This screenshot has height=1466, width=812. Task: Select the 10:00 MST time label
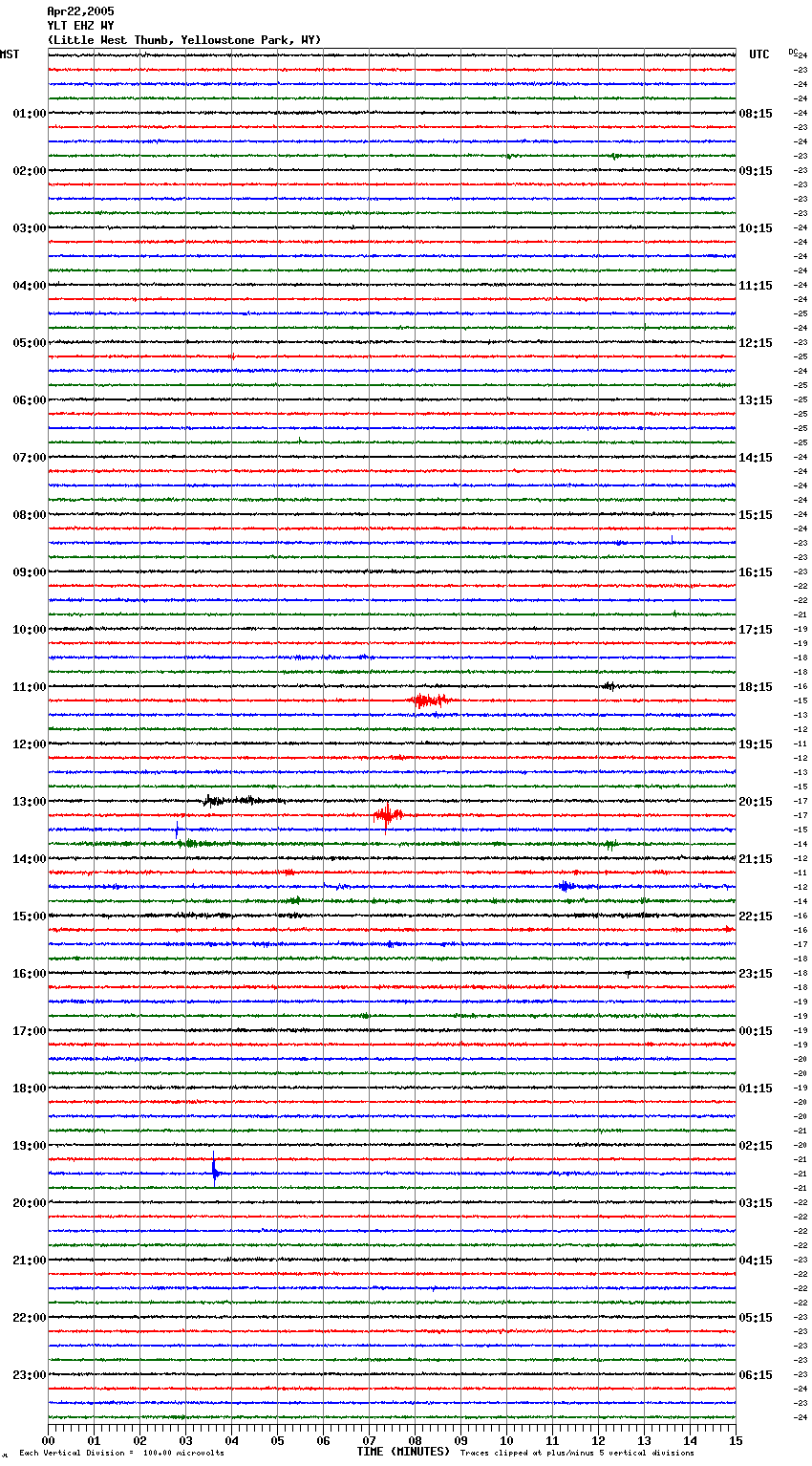(x=29, y=630)
